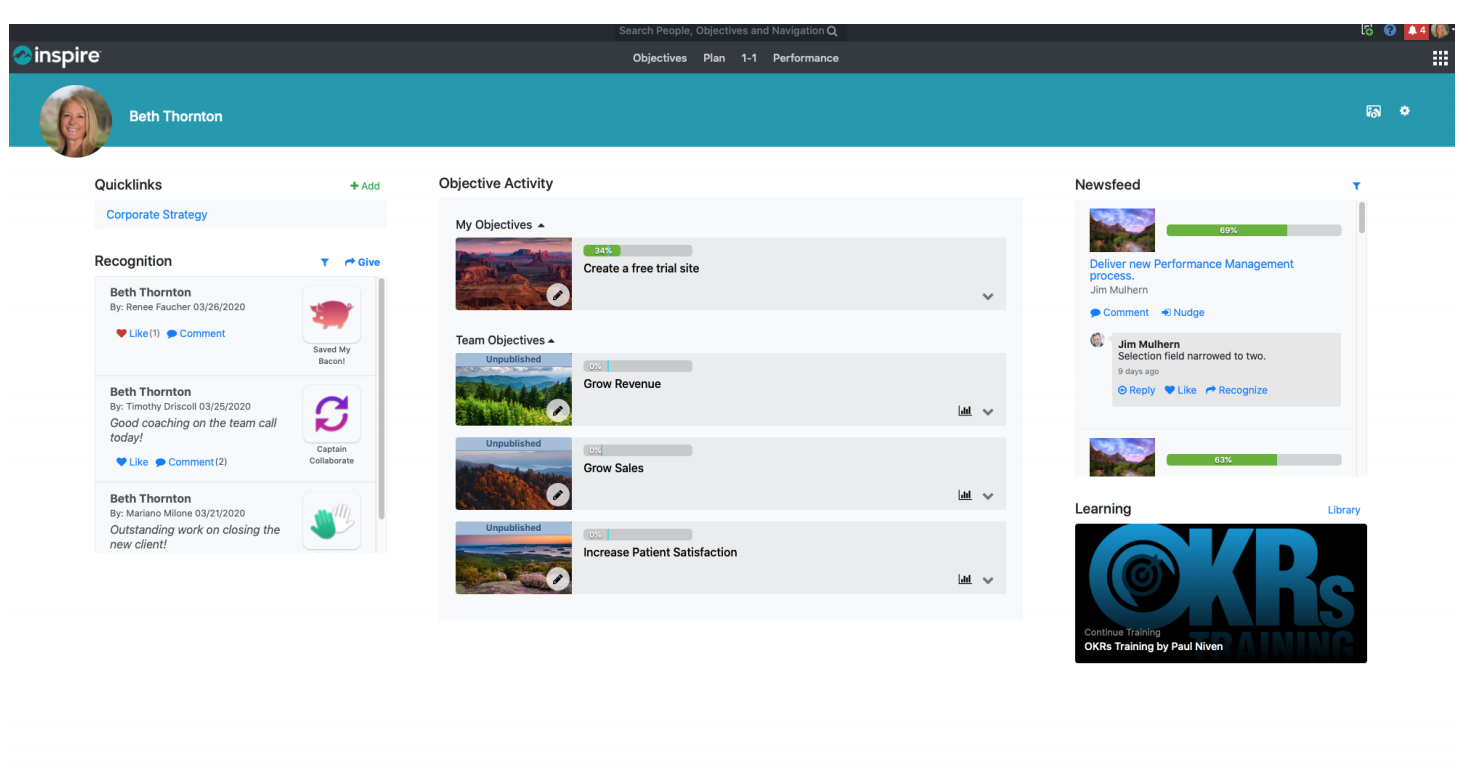Open the Plan menu
This screenshot has width=1468, height=778.
coord(714,58)
